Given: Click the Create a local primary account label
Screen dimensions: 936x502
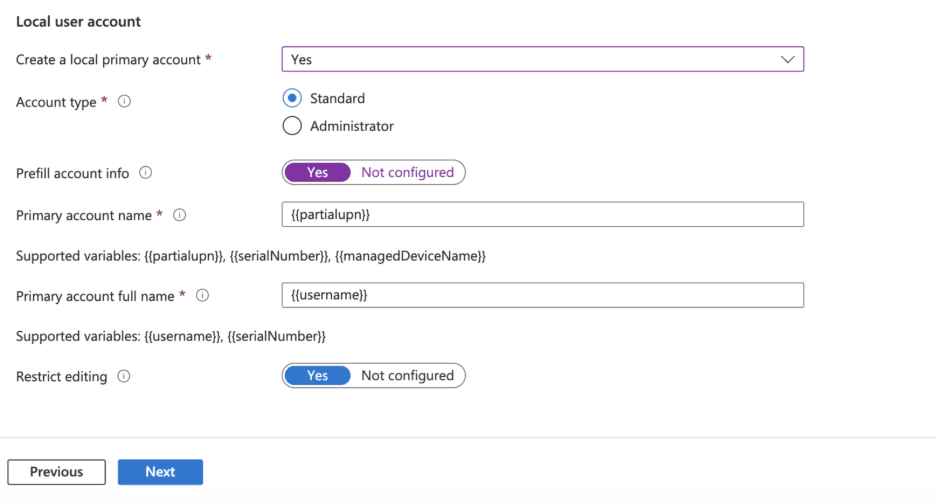Looking at the screenshot, I should [x=108, y=60].
